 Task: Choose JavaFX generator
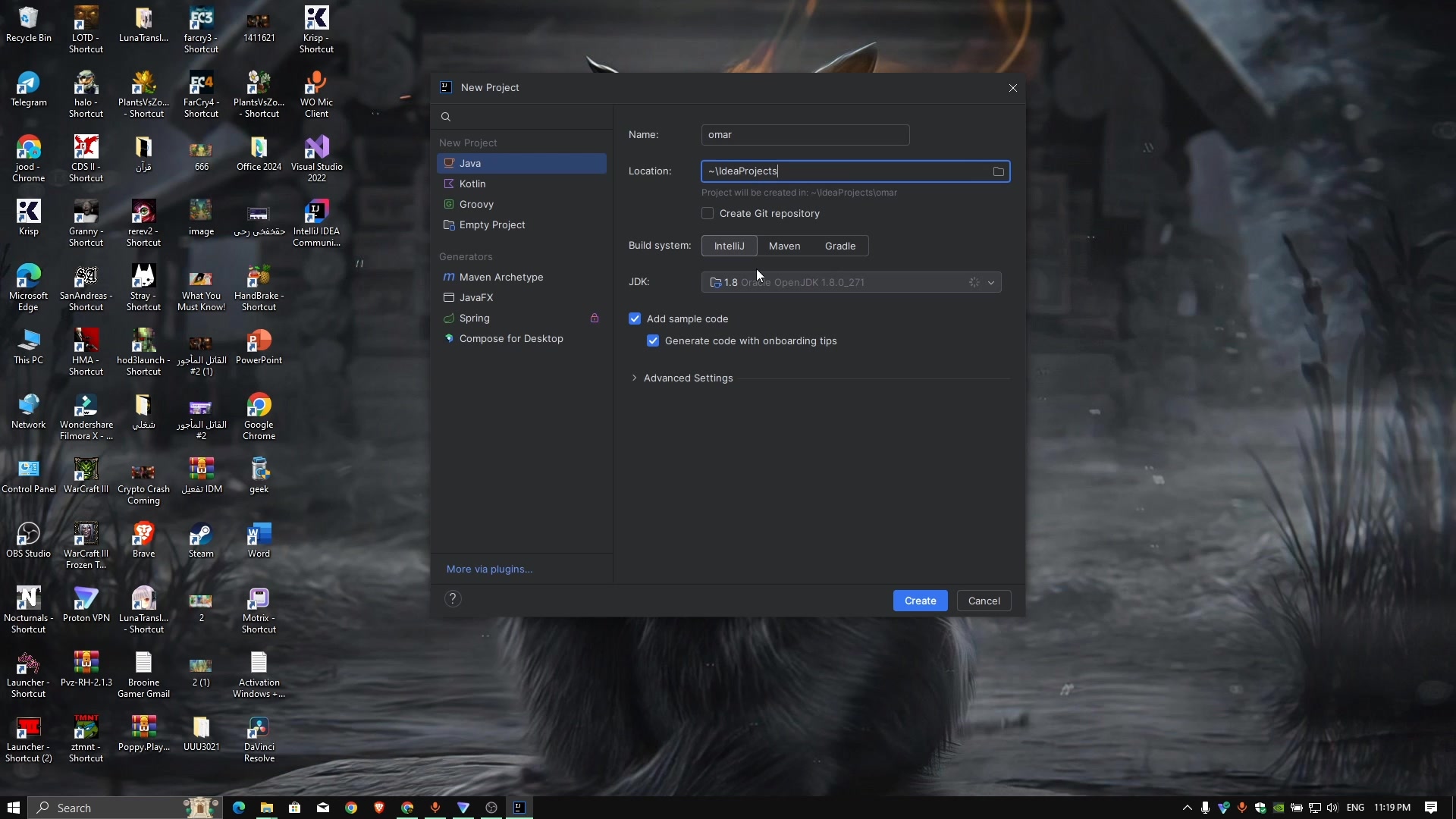tap(521, 297)
